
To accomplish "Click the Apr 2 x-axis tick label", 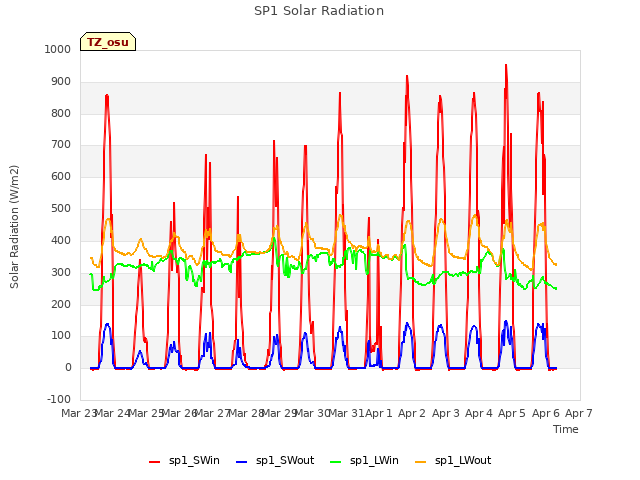I will point(412,413).
